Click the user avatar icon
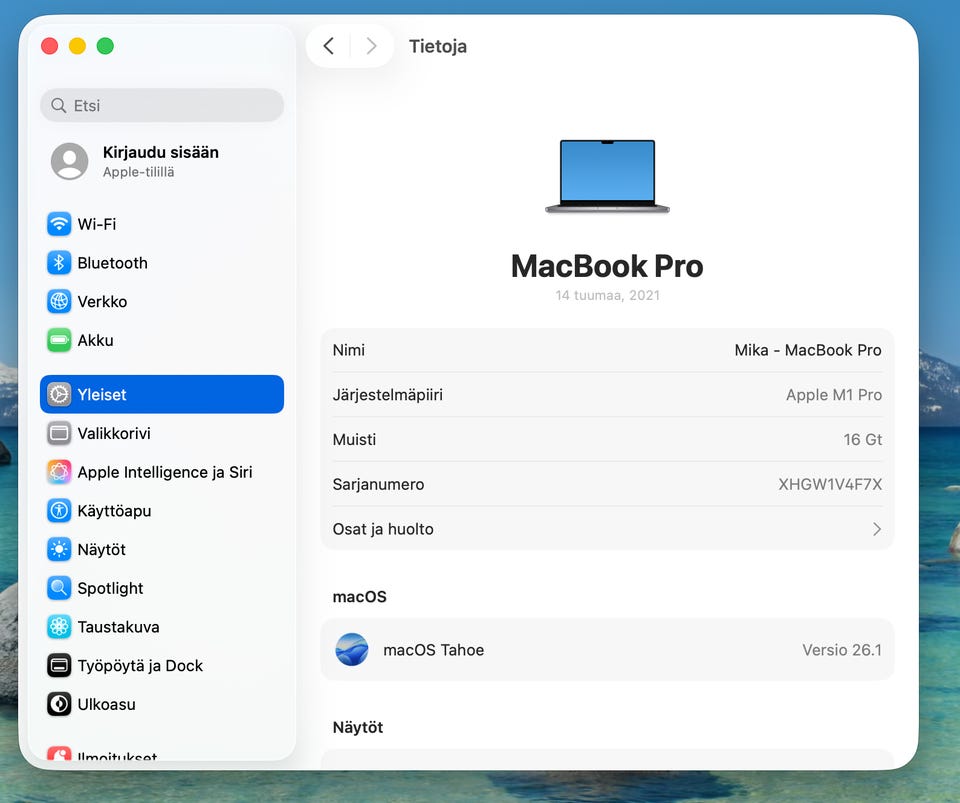The height and width of the screenshot is (803, 960). (x=69, y=162)
